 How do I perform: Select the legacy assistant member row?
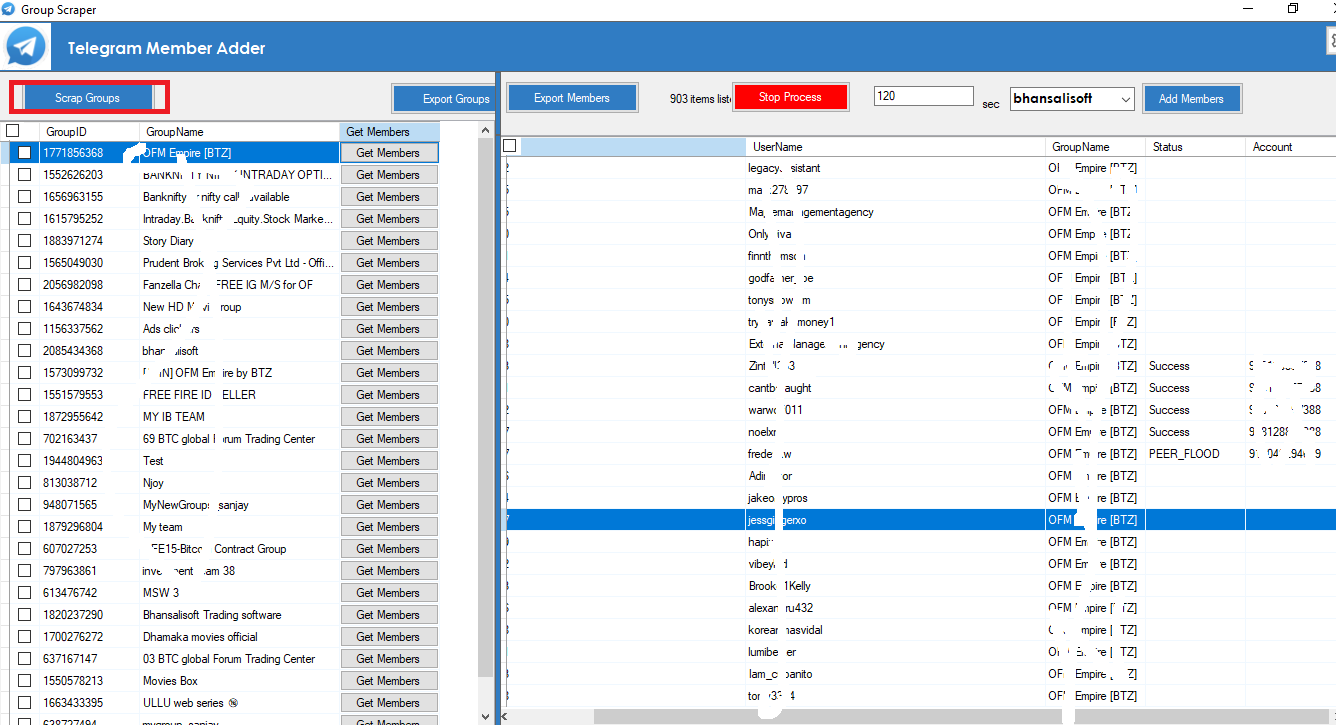(x=919, y=168)
